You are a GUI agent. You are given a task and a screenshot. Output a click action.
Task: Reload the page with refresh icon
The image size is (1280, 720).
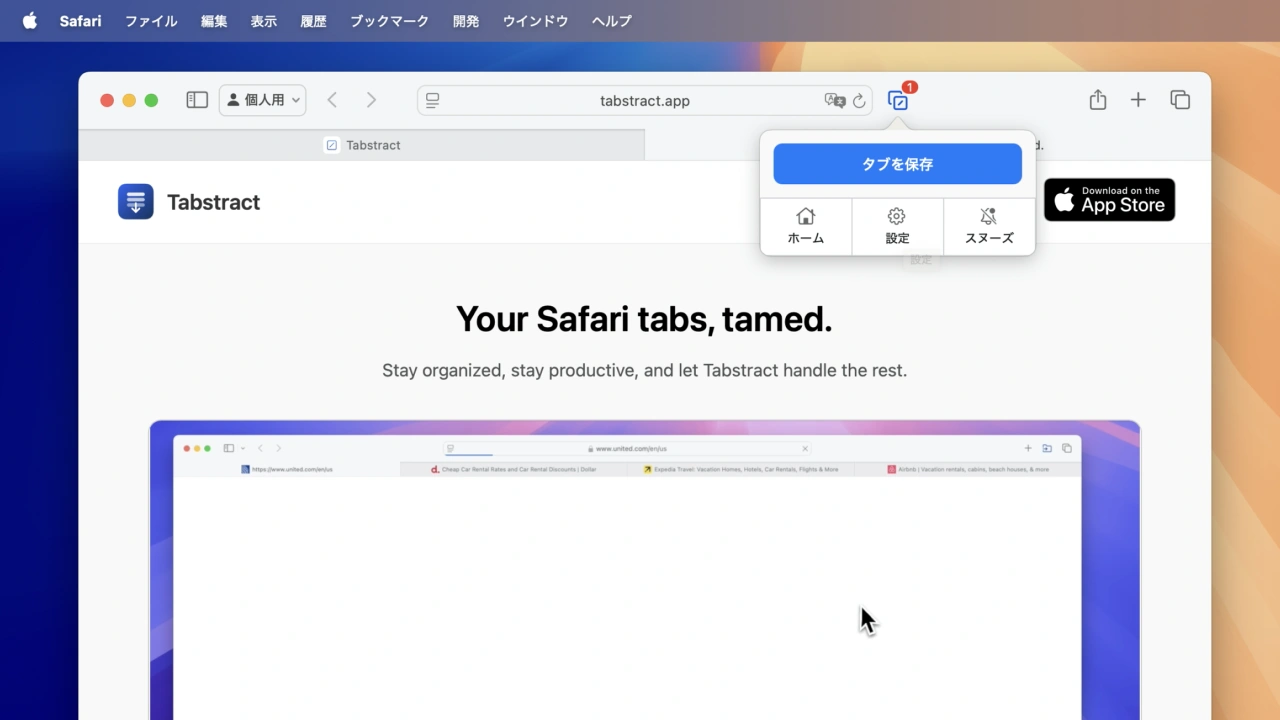pyautogui.click(x=859, y=101)
